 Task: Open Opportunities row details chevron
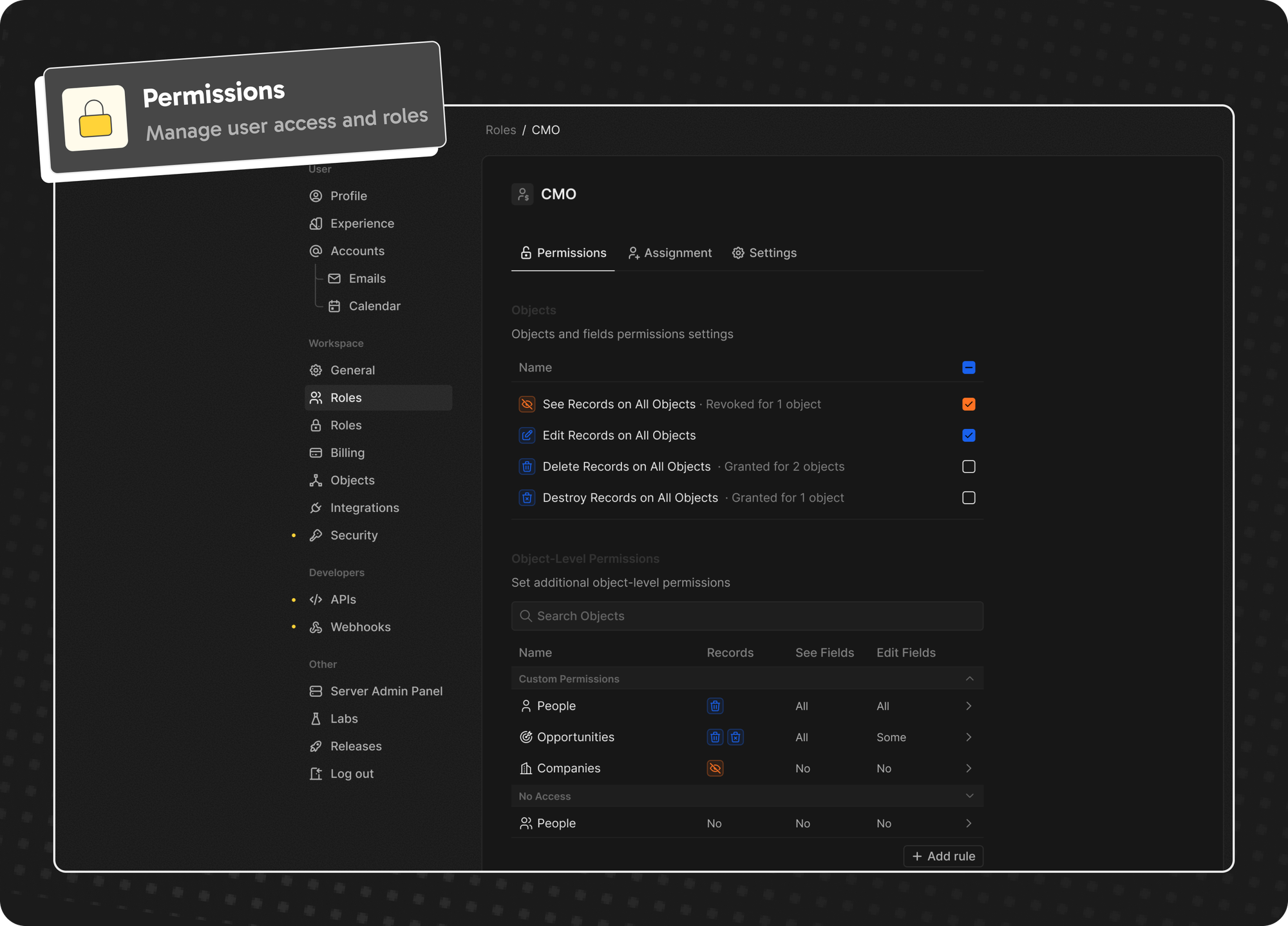click(x=969, y=737)
